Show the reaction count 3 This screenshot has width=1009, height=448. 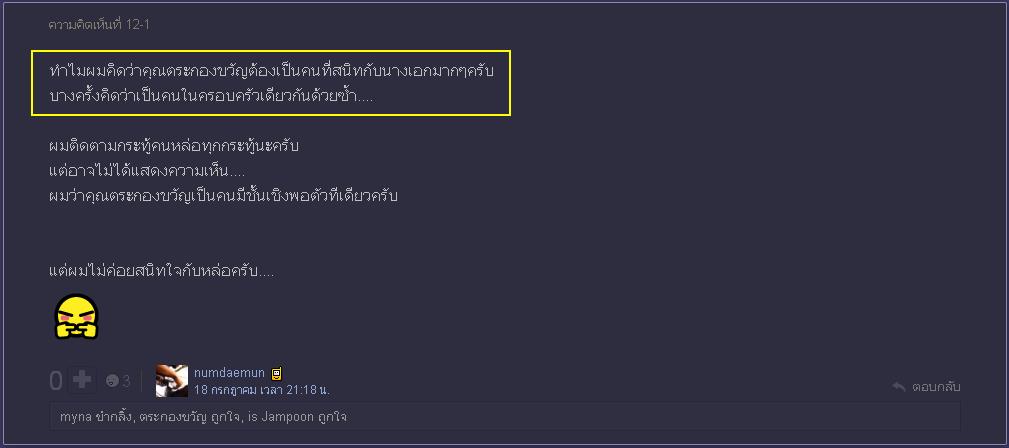pyautogui.click(x=127, y=381)
